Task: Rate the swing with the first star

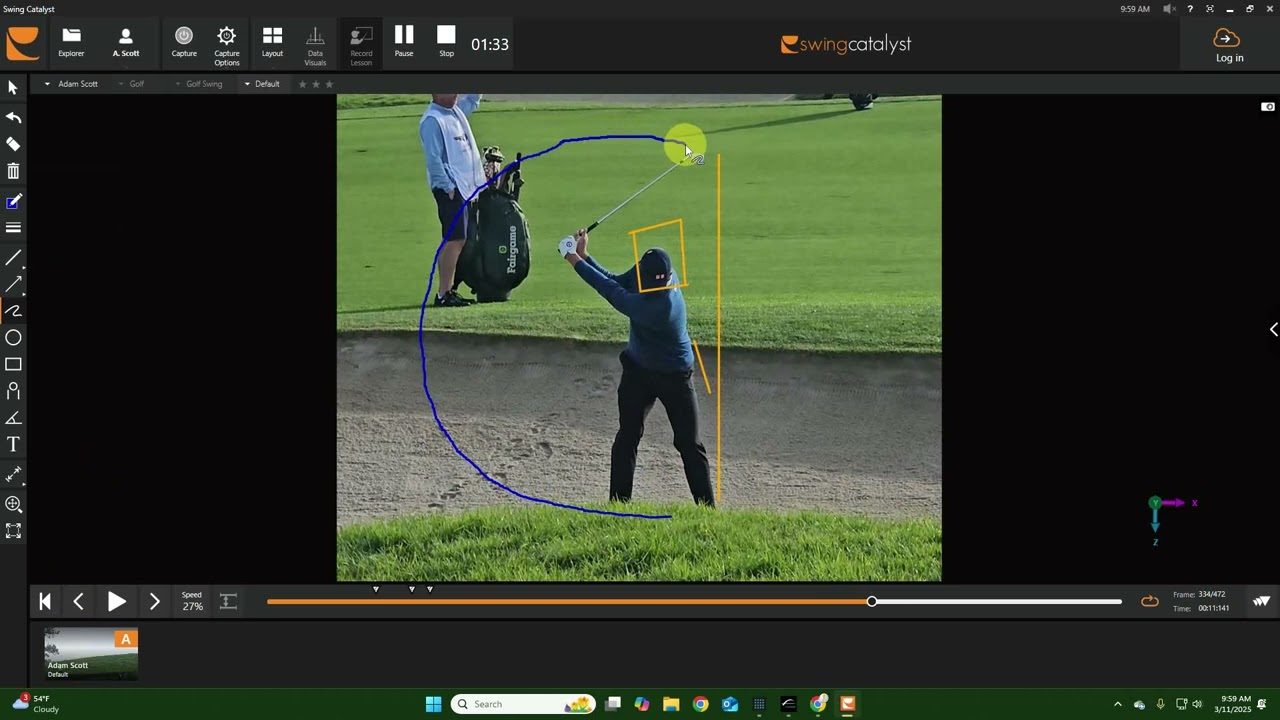Action: pyautogui.click(x=302, y=84)
